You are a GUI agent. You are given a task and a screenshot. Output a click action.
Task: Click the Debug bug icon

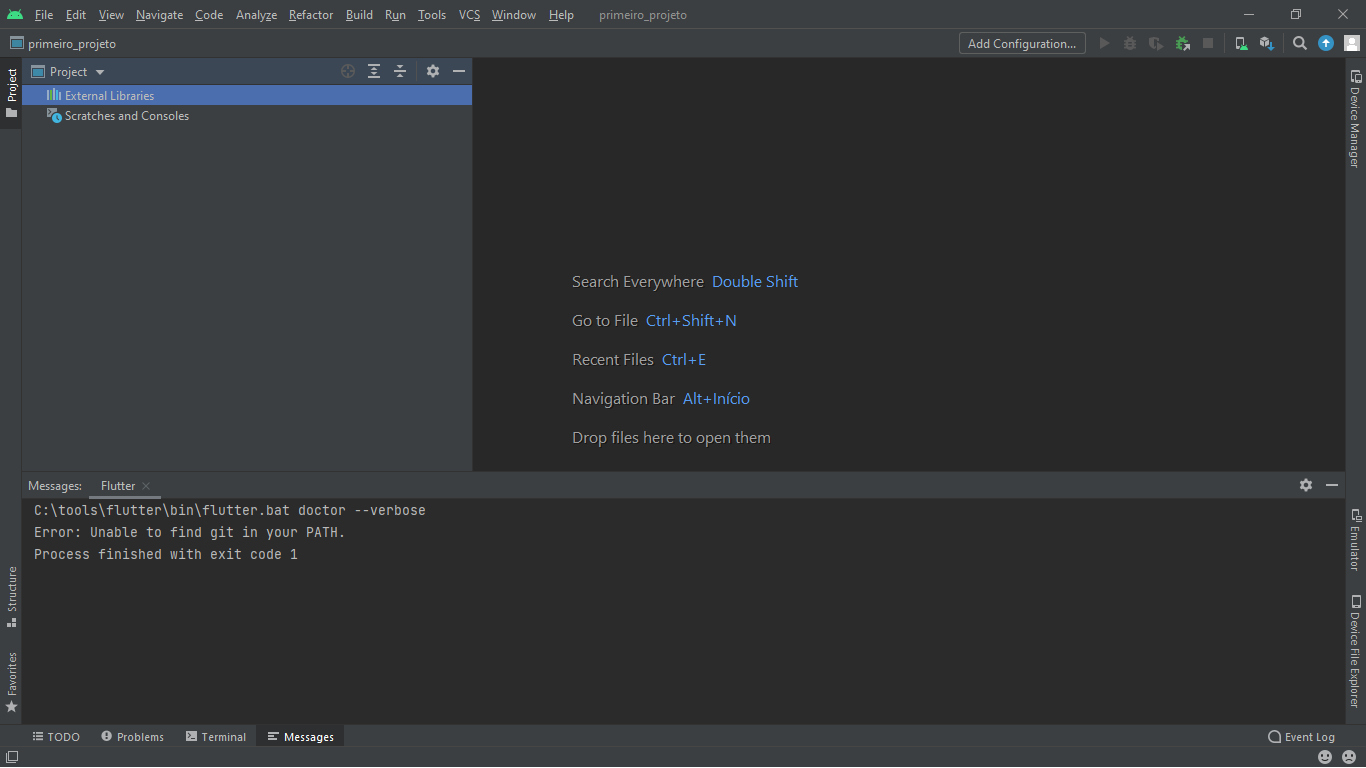1130,43
